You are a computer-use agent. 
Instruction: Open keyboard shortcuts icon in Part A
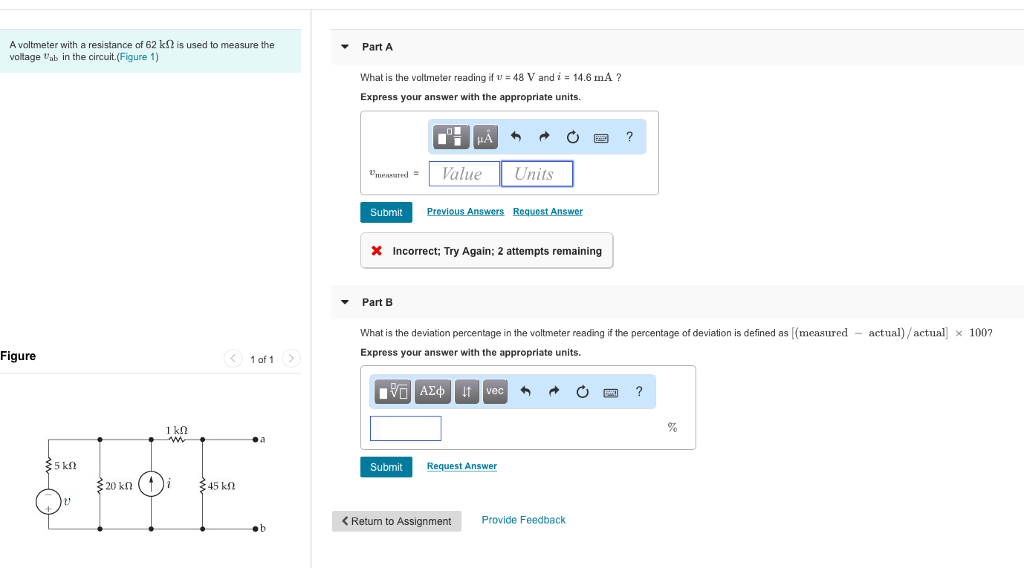[x=601, y=138]
